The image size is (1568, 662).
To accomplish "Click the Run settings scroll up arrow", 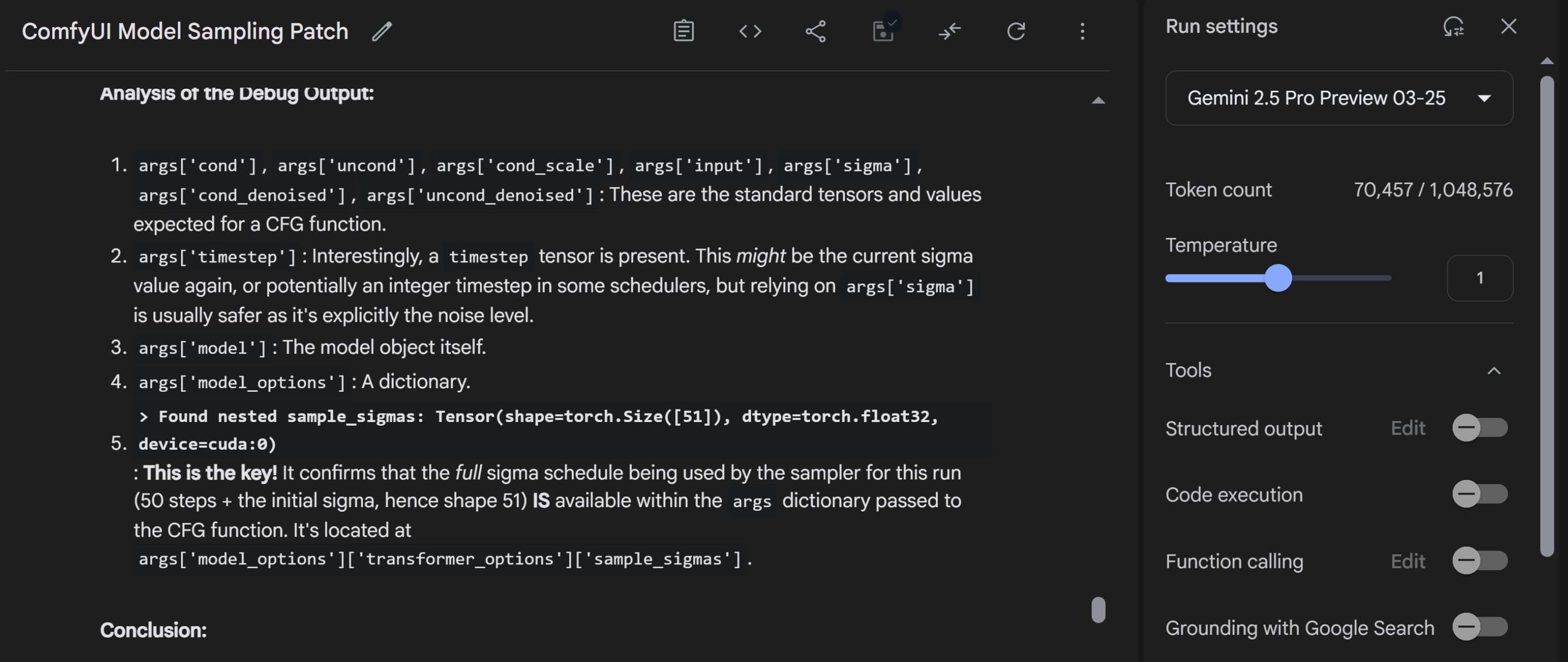I will tap(1547, 61).
